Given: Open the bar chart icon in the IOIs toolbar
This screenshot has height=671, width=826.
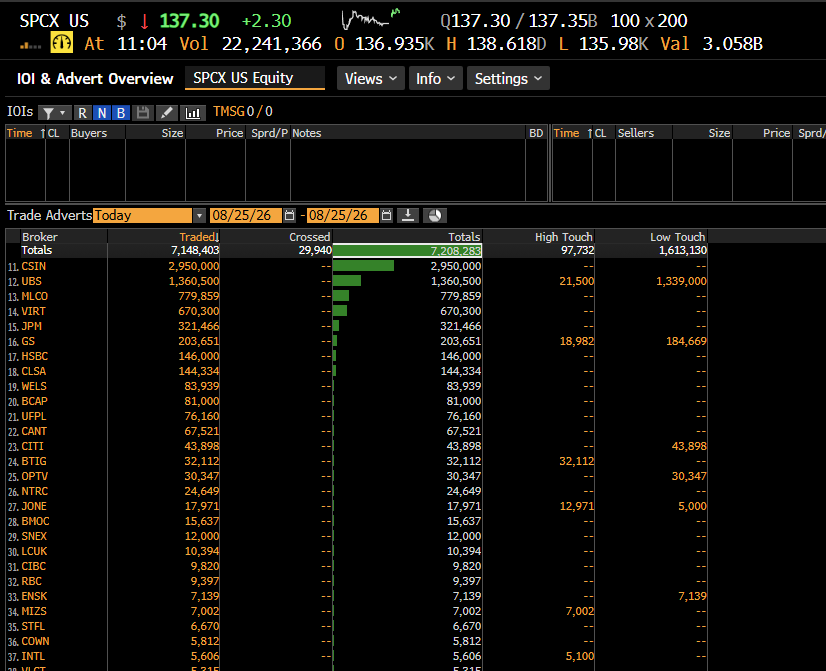Looking at the screenshot, I should (x=193, y=113).
